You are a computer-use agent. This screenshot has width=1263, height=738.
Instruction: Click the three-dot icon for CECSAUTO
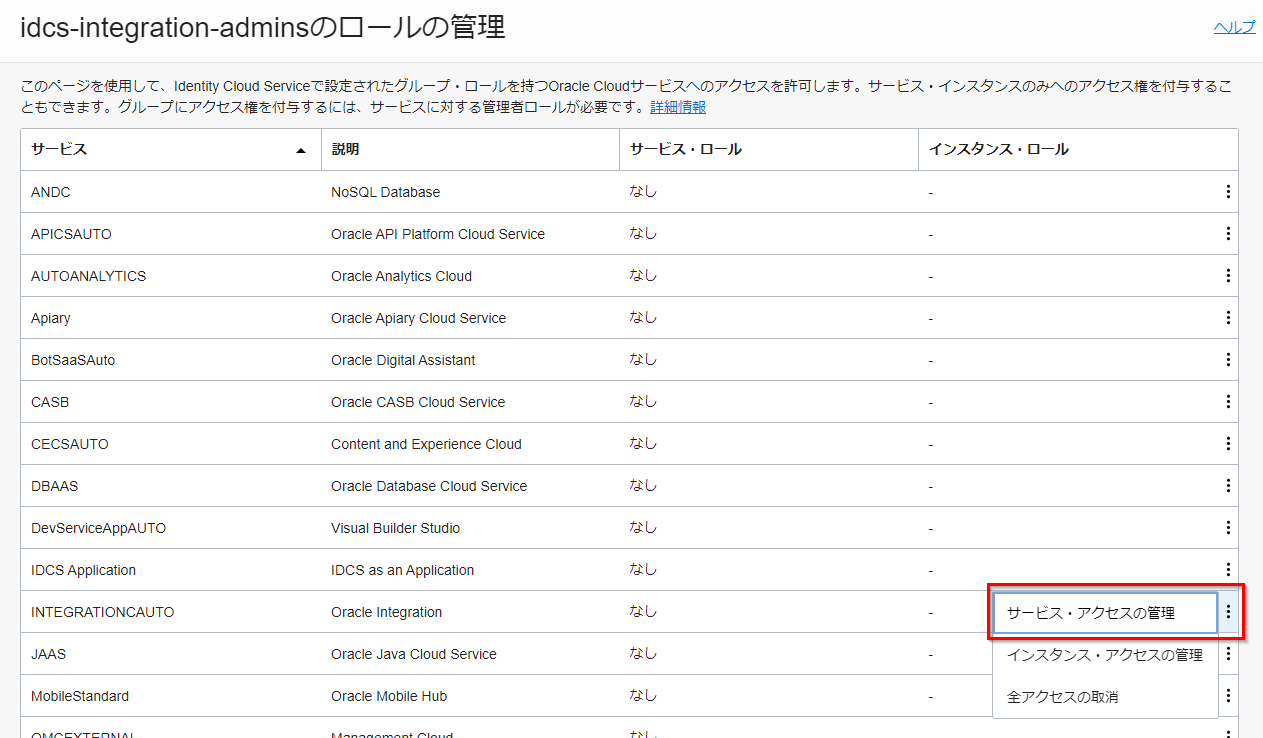[x=1228, y=444]
